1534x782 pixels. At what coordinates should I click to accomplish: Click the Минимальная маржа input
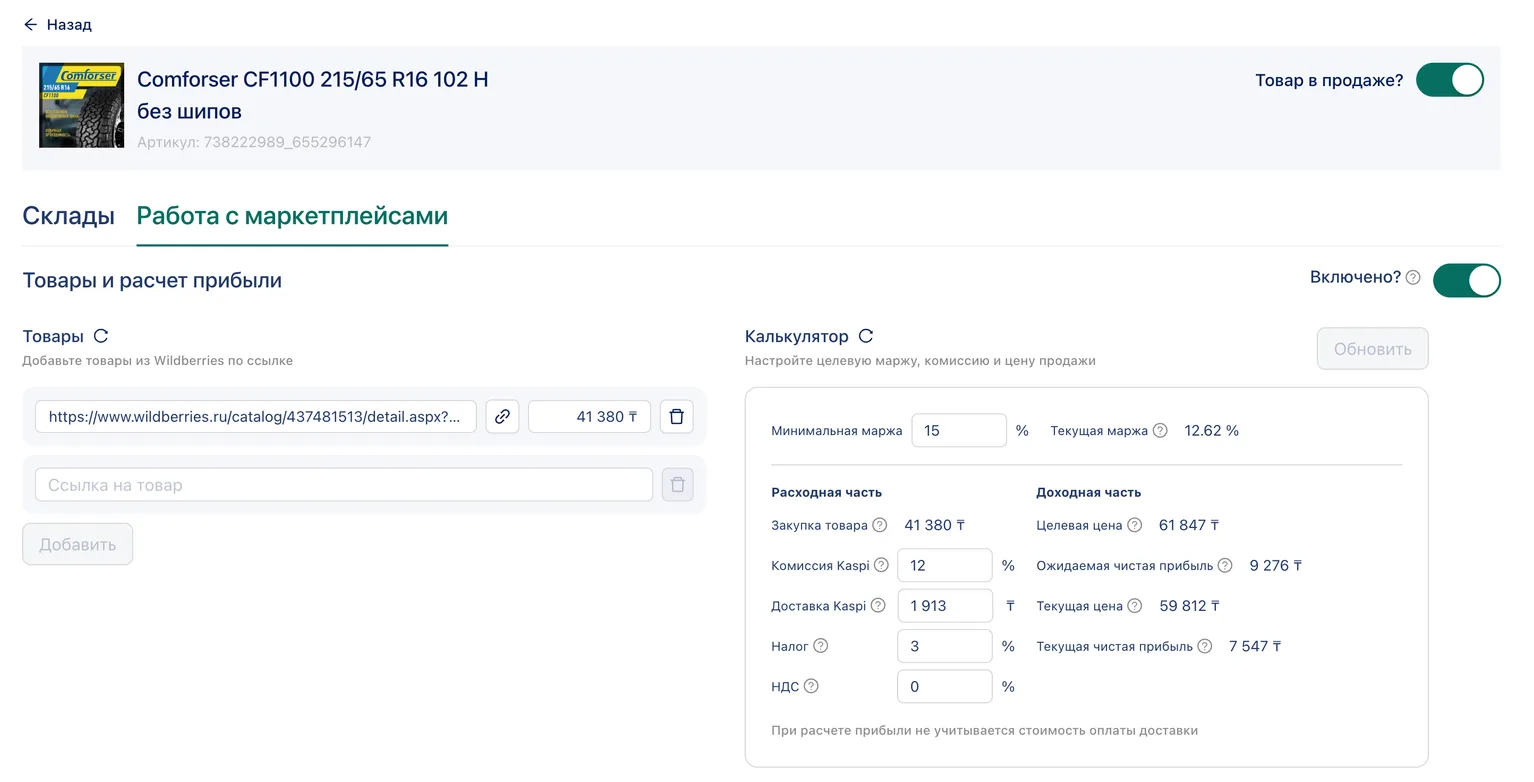click(x=959, y=430)
